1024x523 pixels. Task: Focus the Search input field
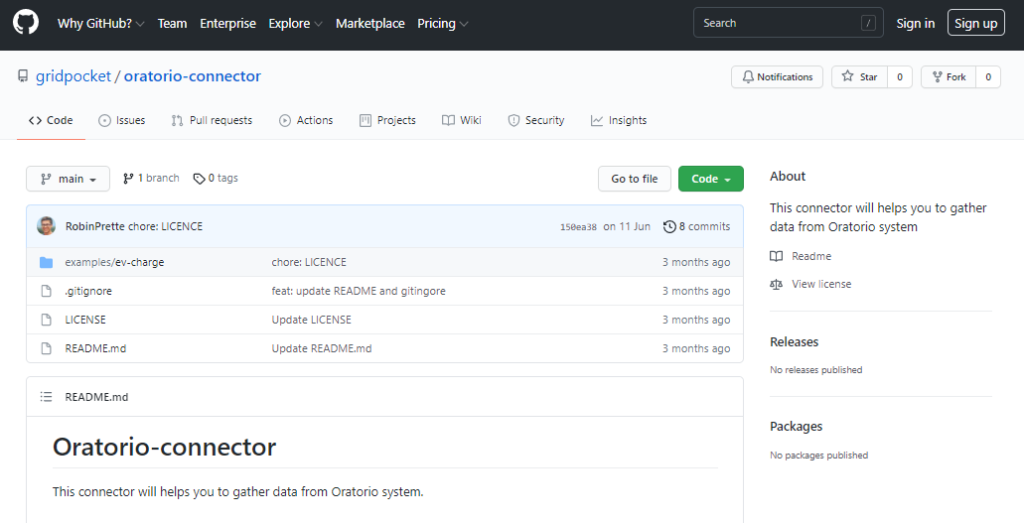click(788, 23)
